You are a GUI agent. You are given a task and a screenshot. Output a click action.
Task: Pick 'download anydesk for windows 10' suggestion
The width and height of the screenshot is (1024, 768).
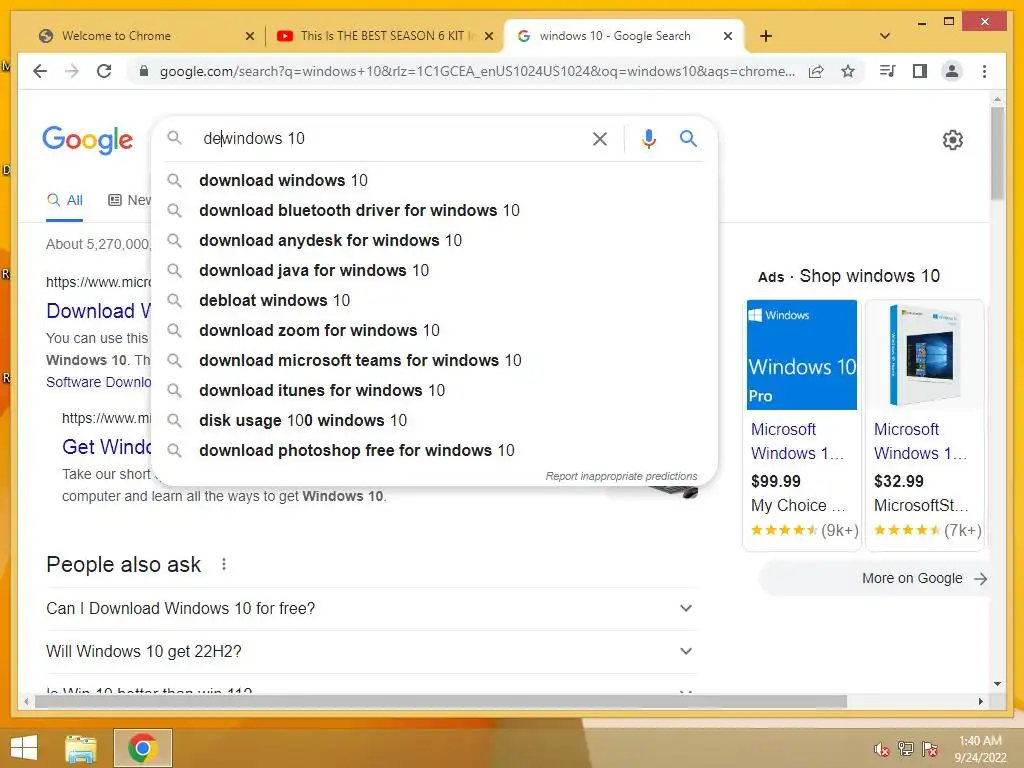(x=434, y=240)
